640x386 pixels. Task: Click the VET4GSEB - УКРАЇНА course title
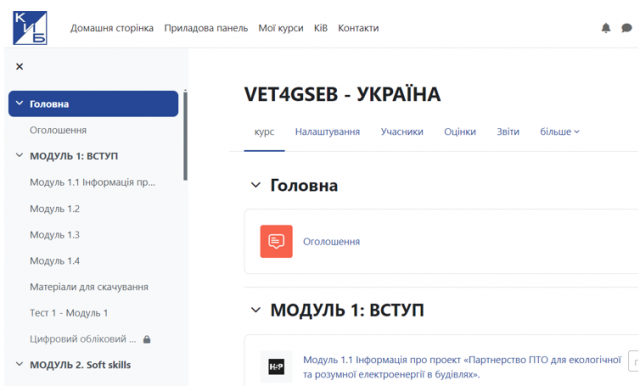pyautogui.click(x=342, y=94)
